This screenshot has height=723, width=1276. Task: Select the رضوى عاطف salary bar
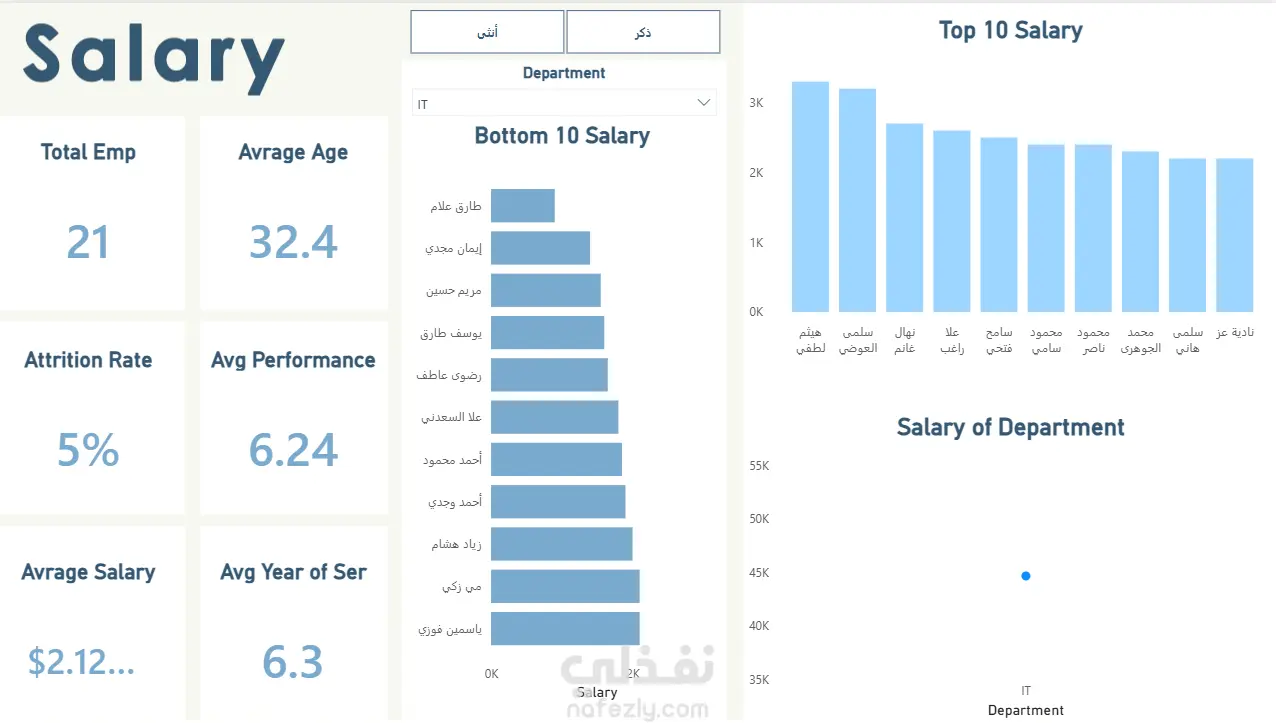(549, 375)
